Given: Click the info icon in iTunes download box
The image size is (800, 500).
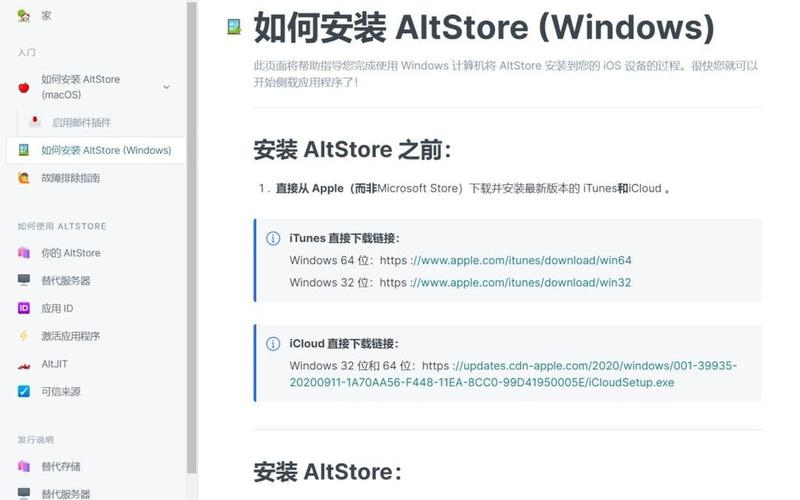Looking at the screenshot, I should pyautogui.click(x=273, y=238).
